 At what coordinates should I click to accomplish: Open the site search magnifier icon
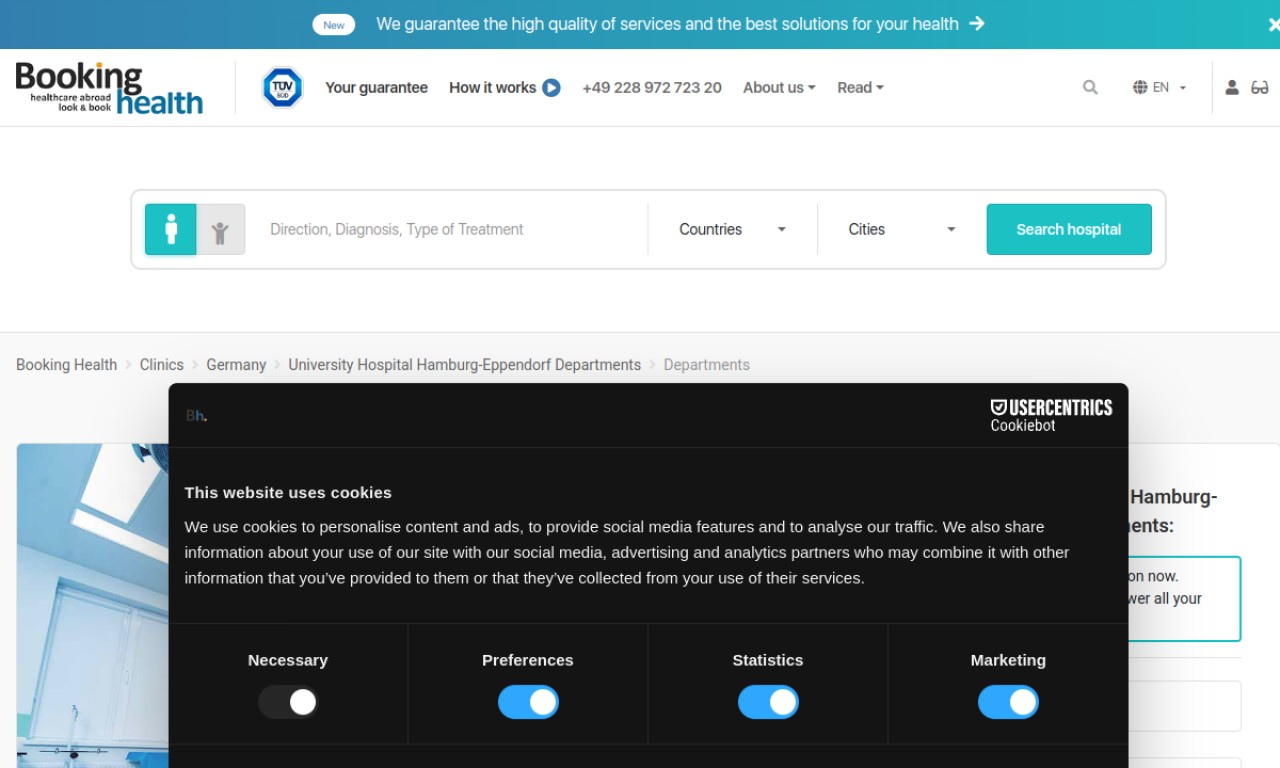[x=1090, y=88]
